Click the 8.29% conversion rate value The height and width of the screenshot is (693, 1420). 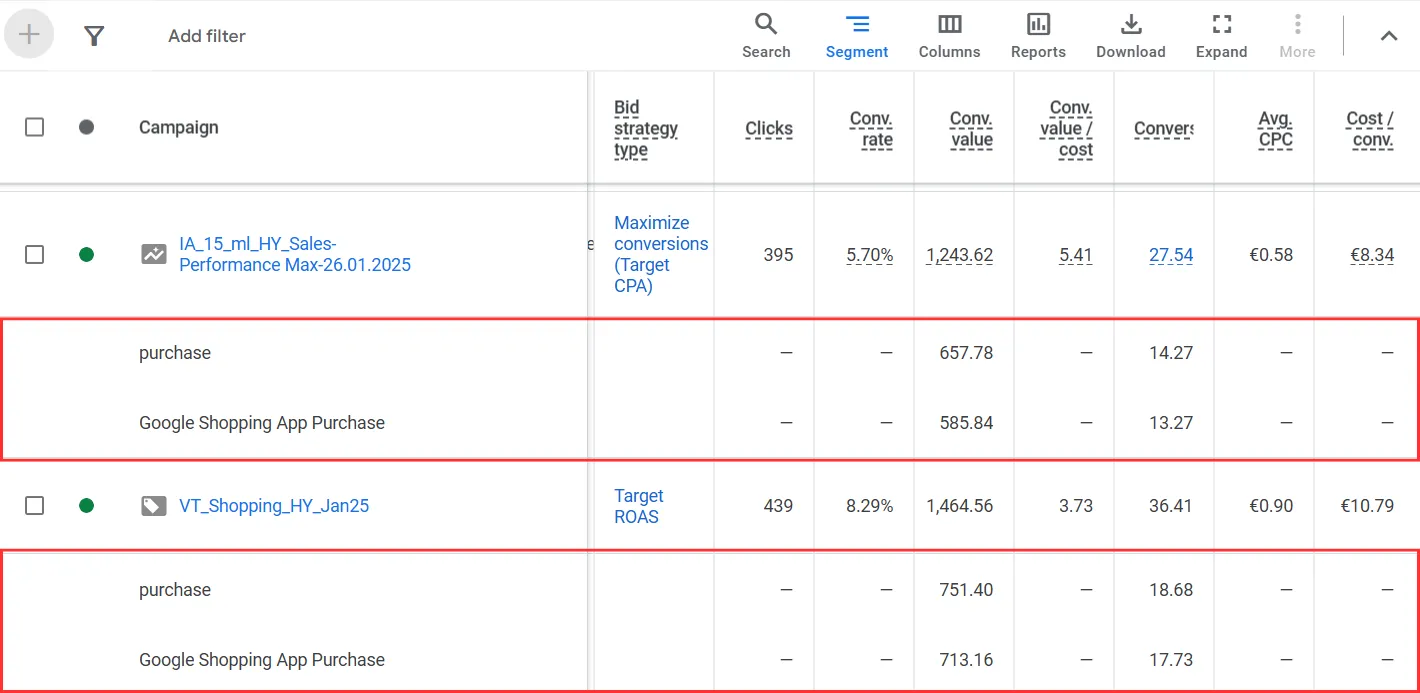[x=870, y=506]
